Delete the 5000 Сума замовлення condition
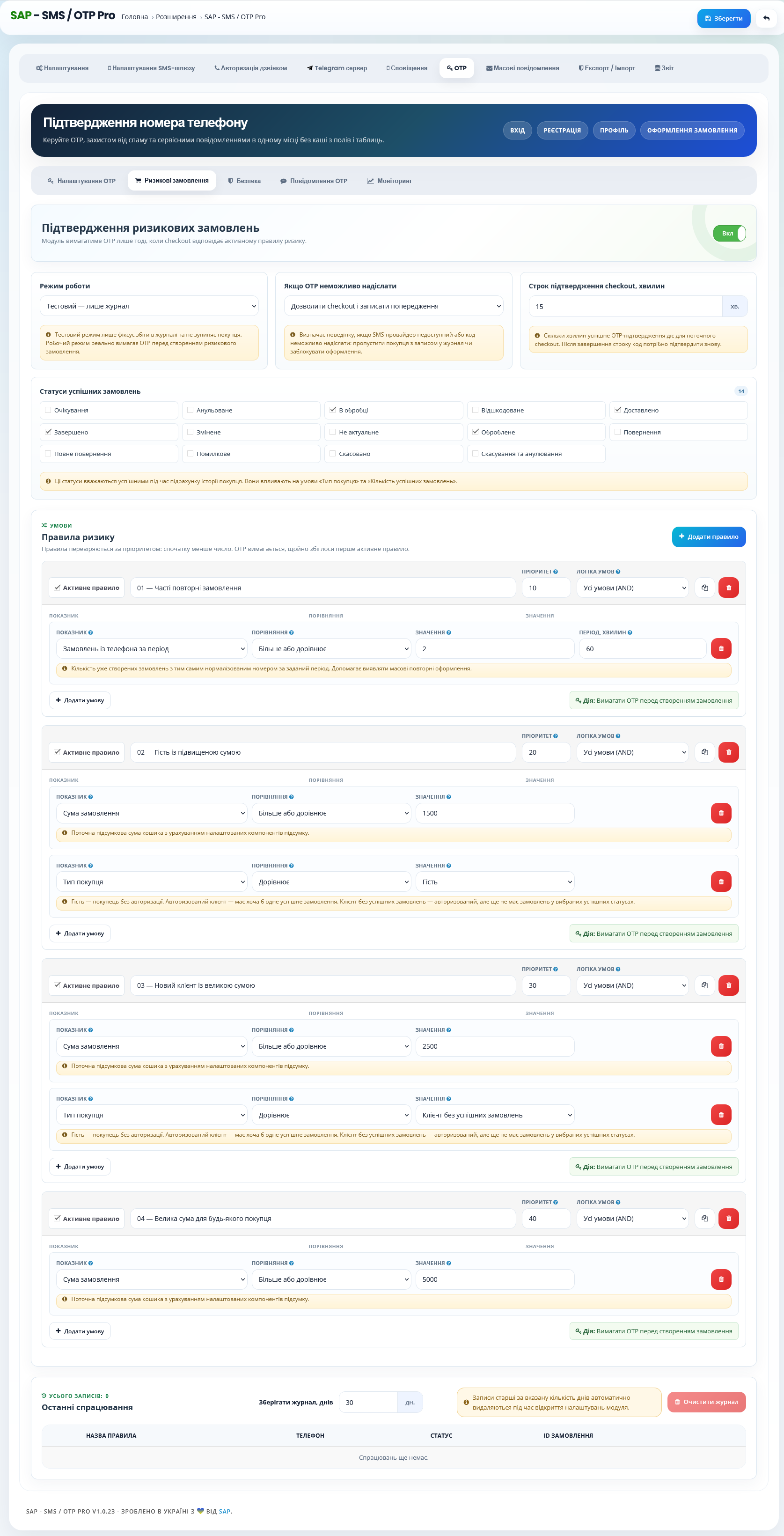784x1536 pixels. coord(721,1279)
